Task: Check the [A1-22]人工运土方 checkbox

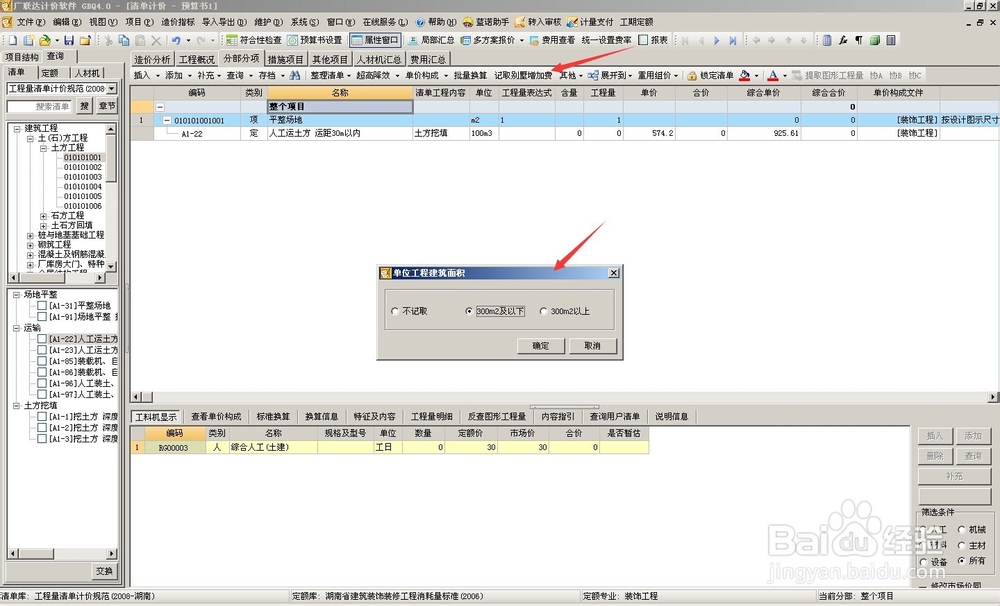Action: (x=42, y=339)
